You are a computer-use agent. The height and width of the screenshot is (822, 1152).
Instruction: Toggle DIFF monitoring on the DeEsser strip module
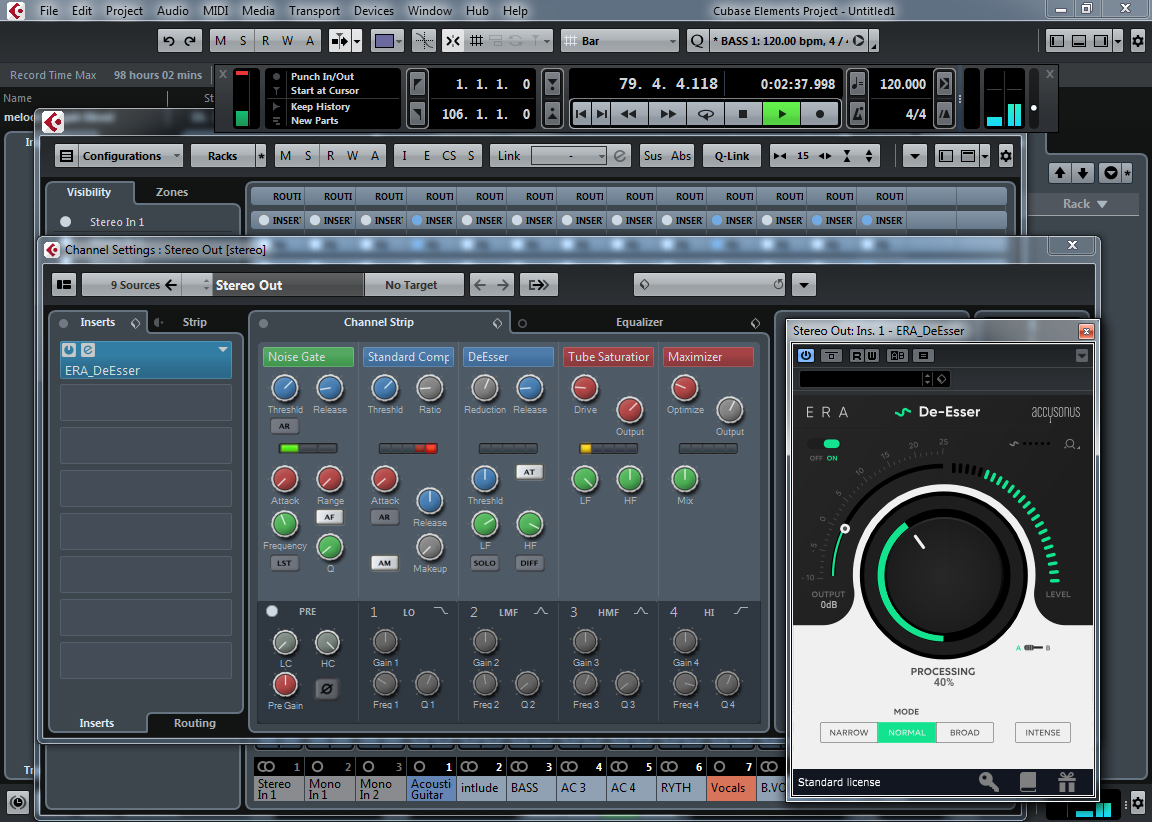(528, 563)
